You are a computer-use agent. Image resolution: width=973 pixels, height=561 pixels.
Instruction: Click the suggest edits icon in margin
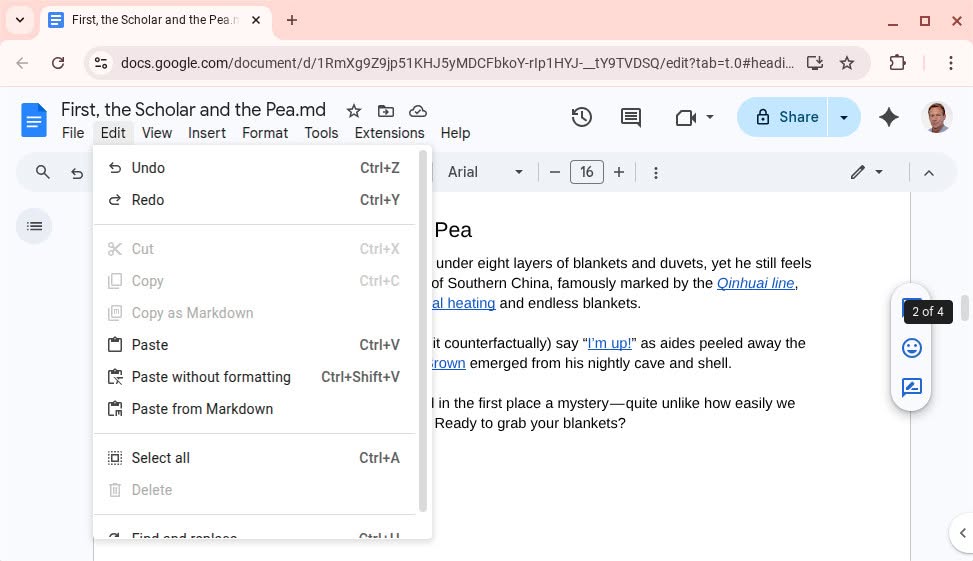click(912, 387)
